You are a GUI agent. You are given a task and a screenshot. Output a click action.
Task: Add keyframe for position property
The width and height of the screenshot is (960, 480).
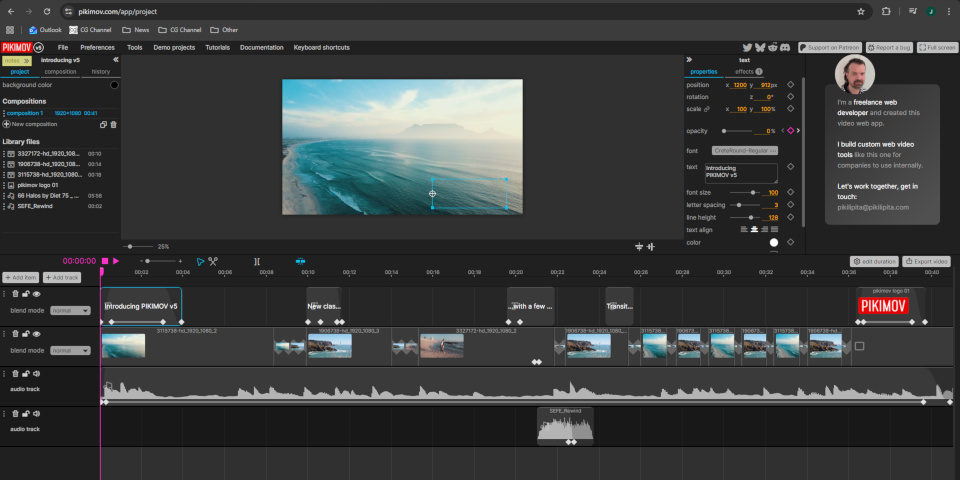click(x=790, y=85)
